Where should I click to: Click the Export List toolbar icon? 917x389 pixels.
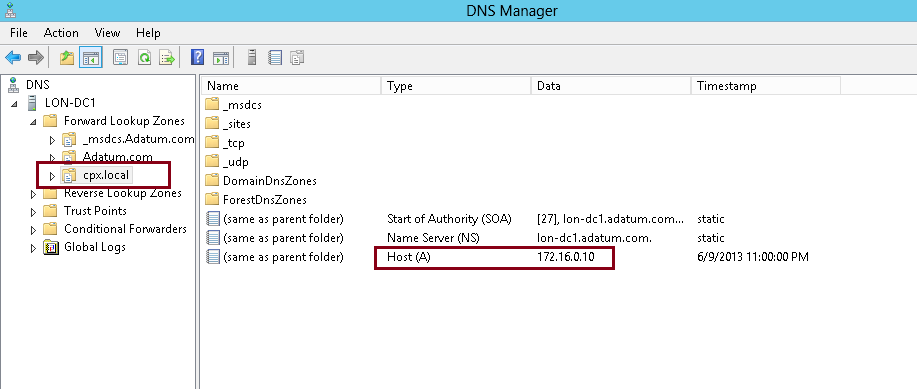click(x=168, y=57)
